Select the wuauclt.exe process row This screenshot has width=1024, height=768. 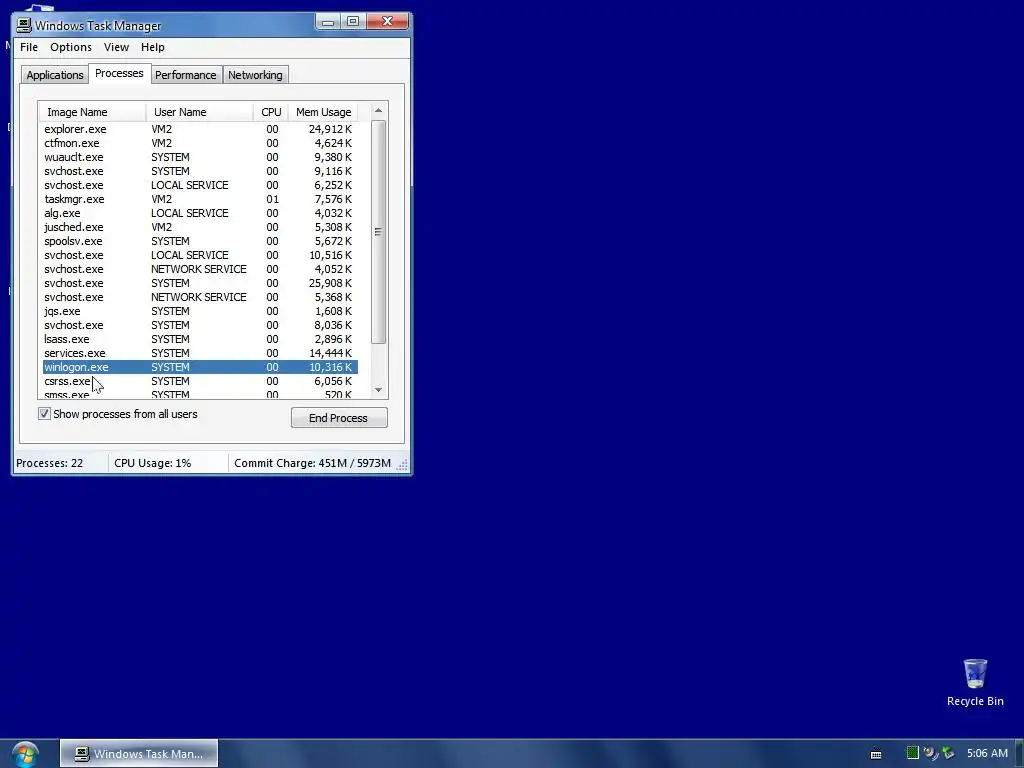[200, 157]
